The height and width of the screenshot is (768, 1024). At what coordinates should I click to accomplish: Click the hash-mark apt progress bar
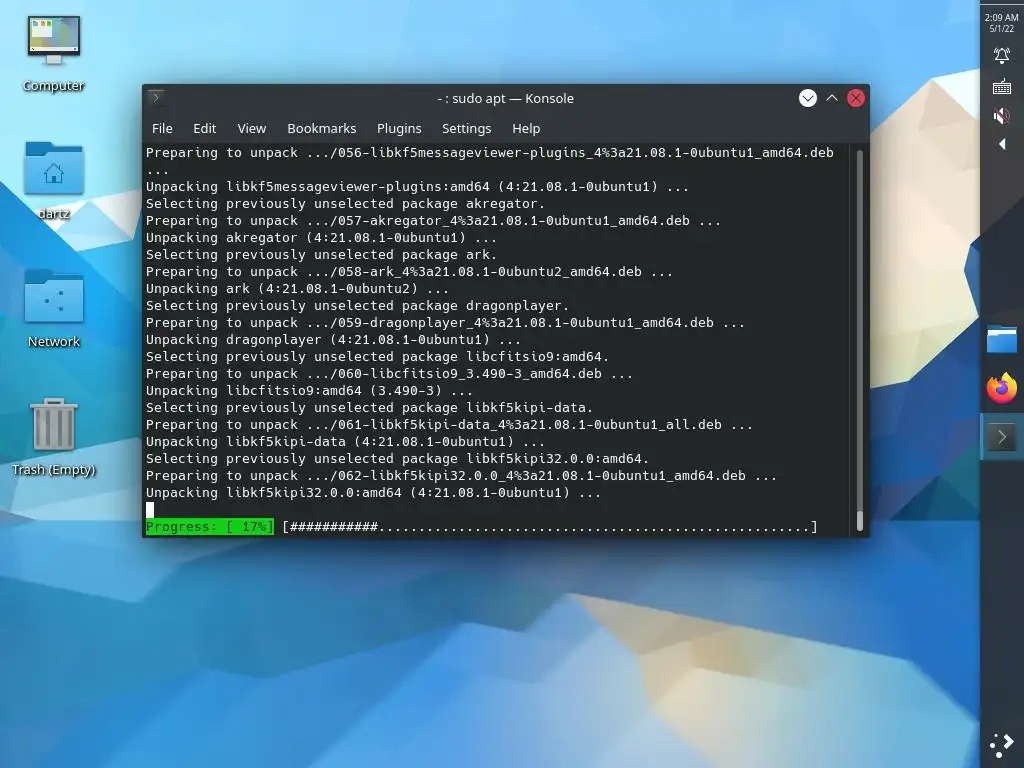click(x=550, y=526)
